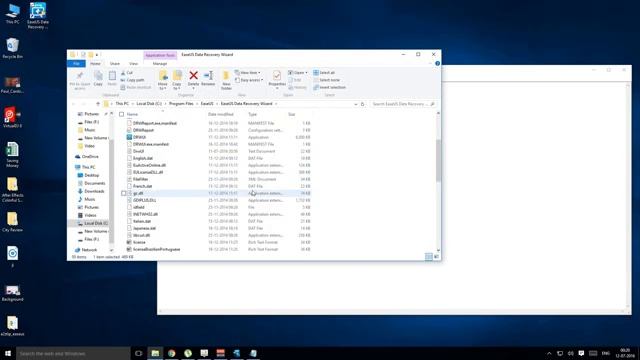Image resolution: width=640 pixels, height=360 pixels.
Task: Open the Easy access dropdown
Action: [x=249, y=80]
